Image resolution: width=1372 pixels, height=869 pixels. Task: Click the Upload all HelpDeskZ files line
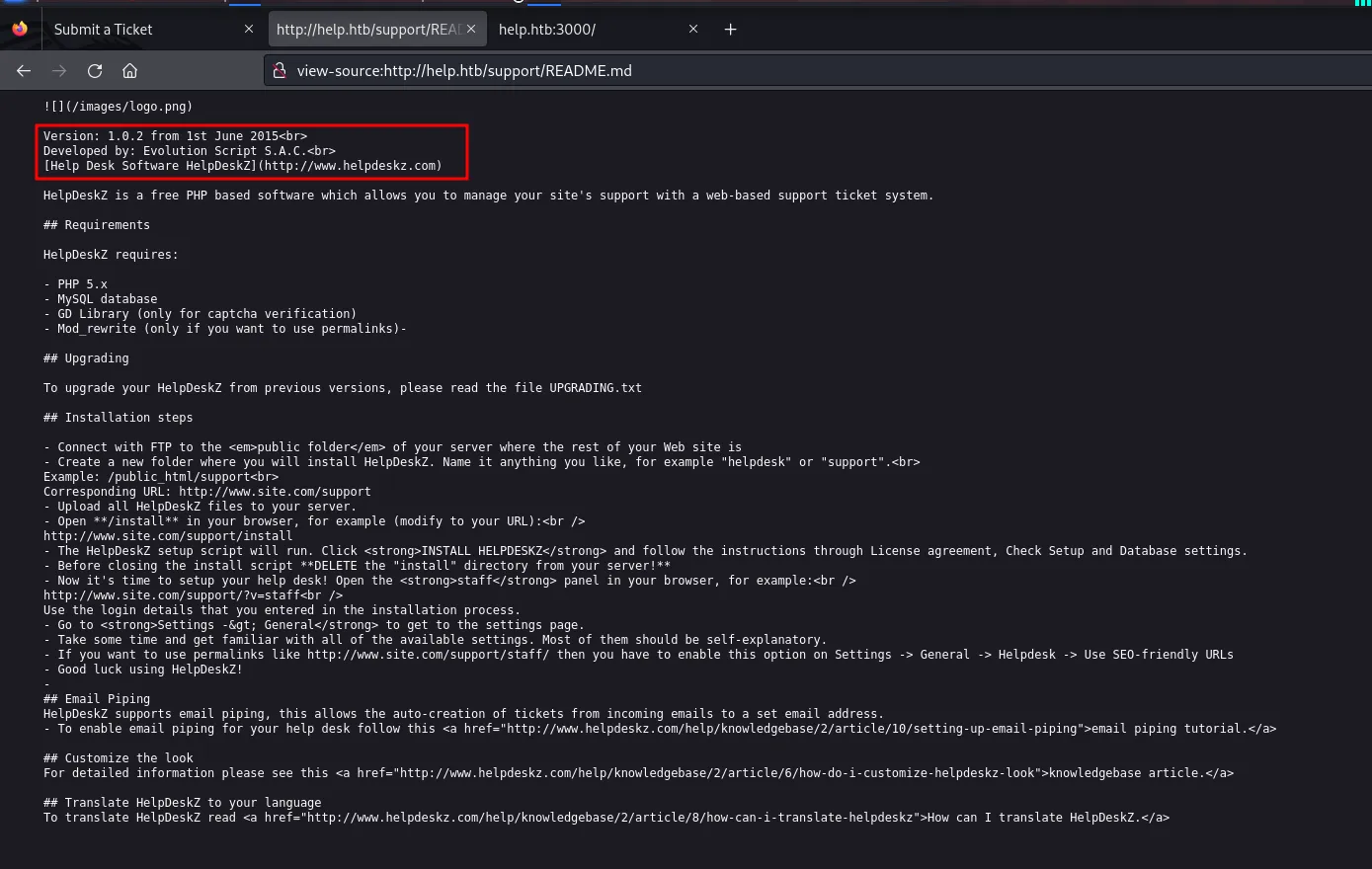pos(200,507)
